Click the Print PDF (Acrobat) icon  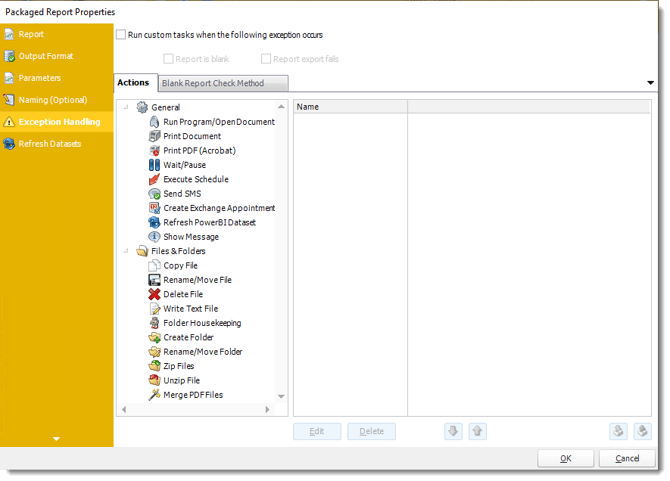[154, 150]
